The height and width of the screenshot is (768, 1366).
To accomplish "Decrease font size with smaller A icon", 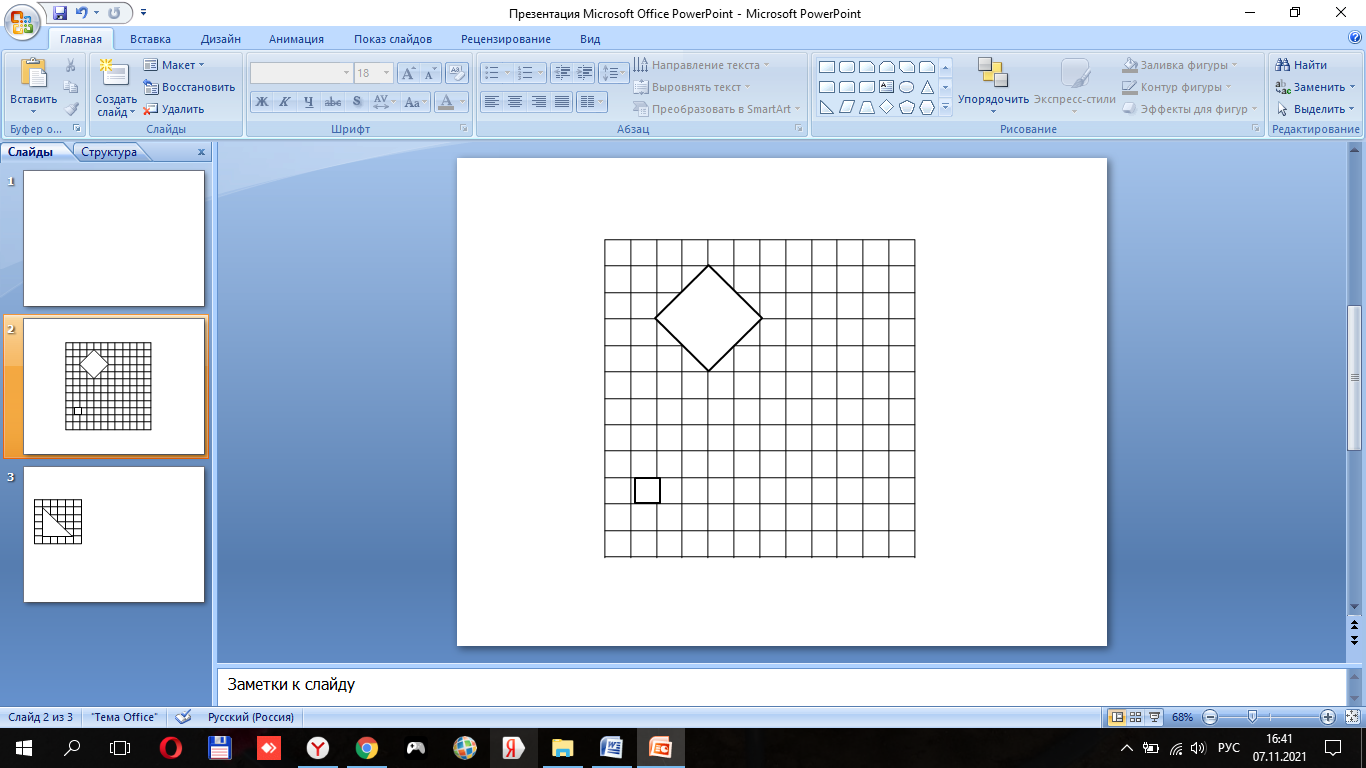I will 430,73.
